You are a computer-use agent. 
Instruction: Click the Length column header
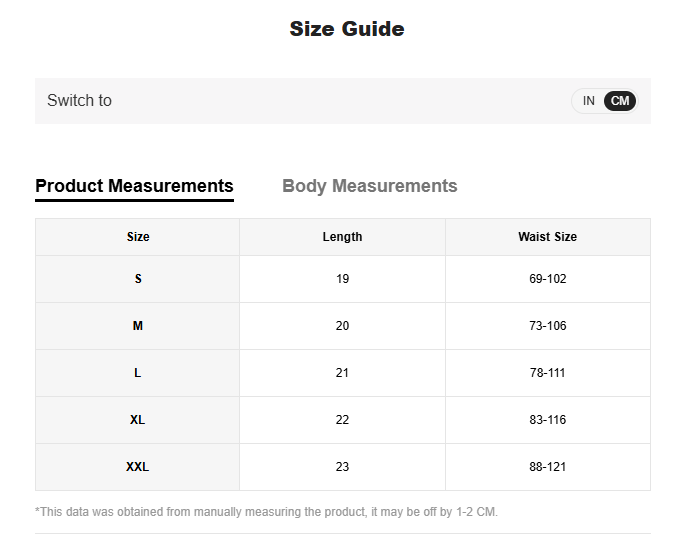click(342, 237)
